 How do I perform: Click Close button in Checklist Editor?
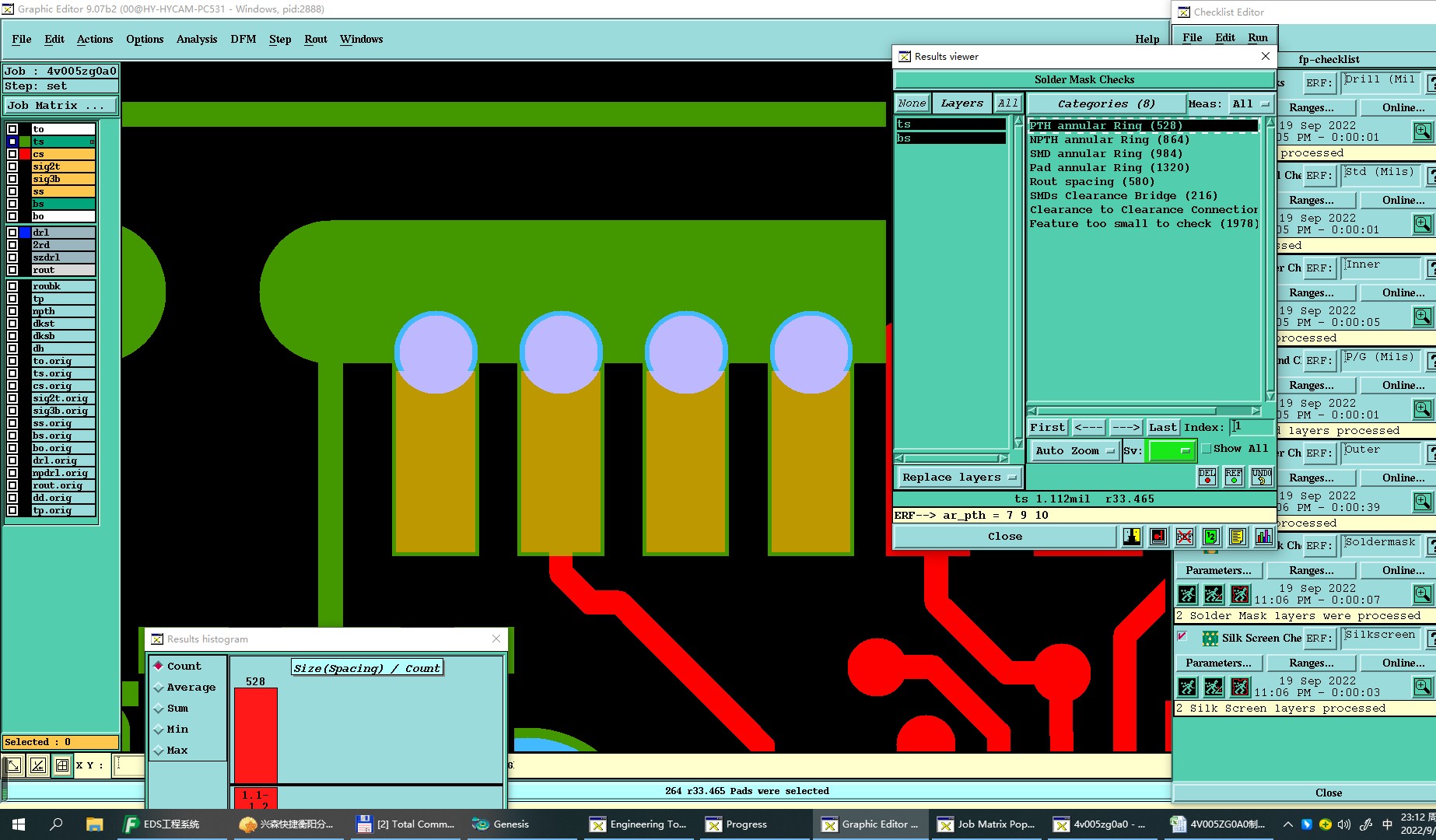[x=1329, y=793]
